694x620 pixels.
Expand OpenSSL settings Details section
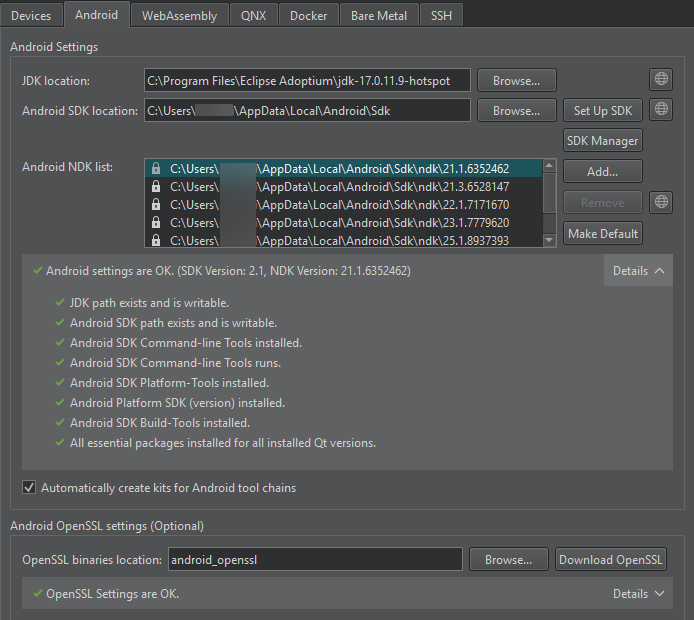coord(638,593)
